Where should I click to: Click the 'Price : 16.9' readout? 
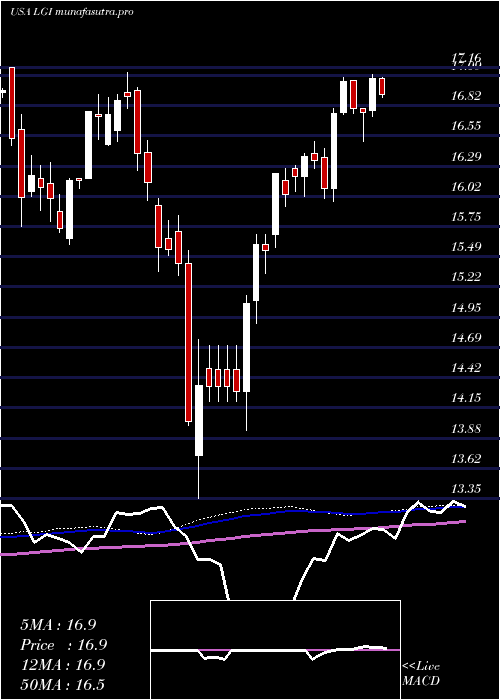point(64,645)
